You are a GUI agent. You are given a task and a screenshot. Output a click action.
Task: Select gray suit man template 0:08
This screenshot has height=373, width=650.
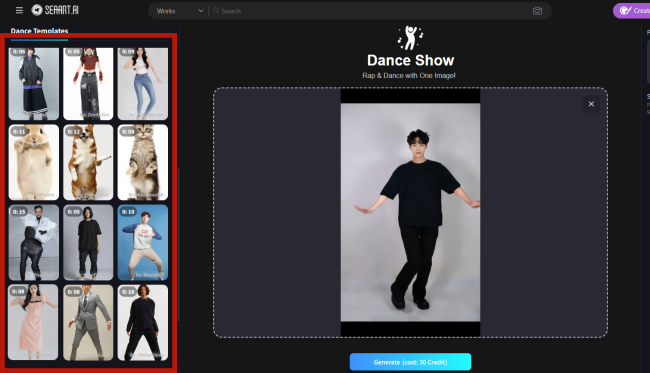coord(88,322)
